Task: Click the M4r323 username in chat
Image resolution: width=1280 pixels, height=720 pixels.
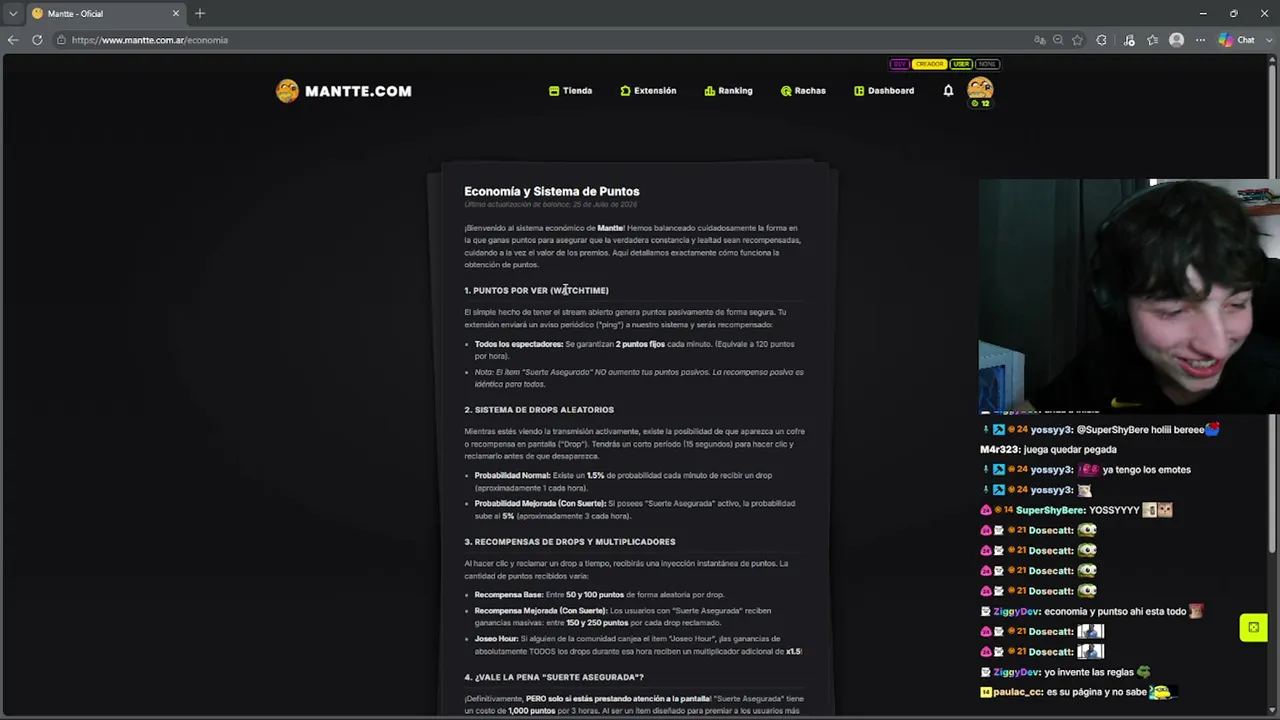Action: pos(1001,450)
